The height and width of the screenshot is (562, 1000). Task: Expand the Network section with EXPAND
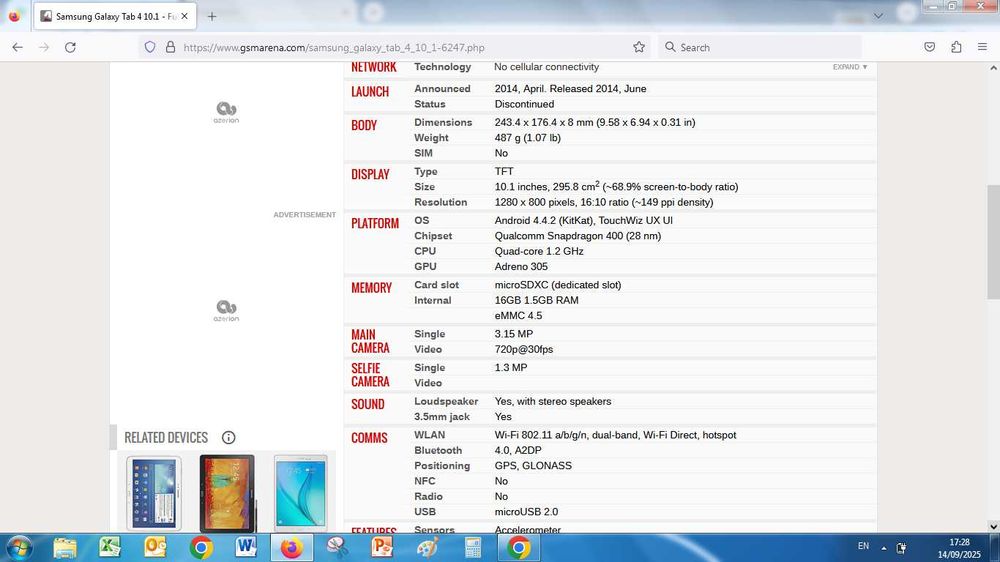coord(849,67)
